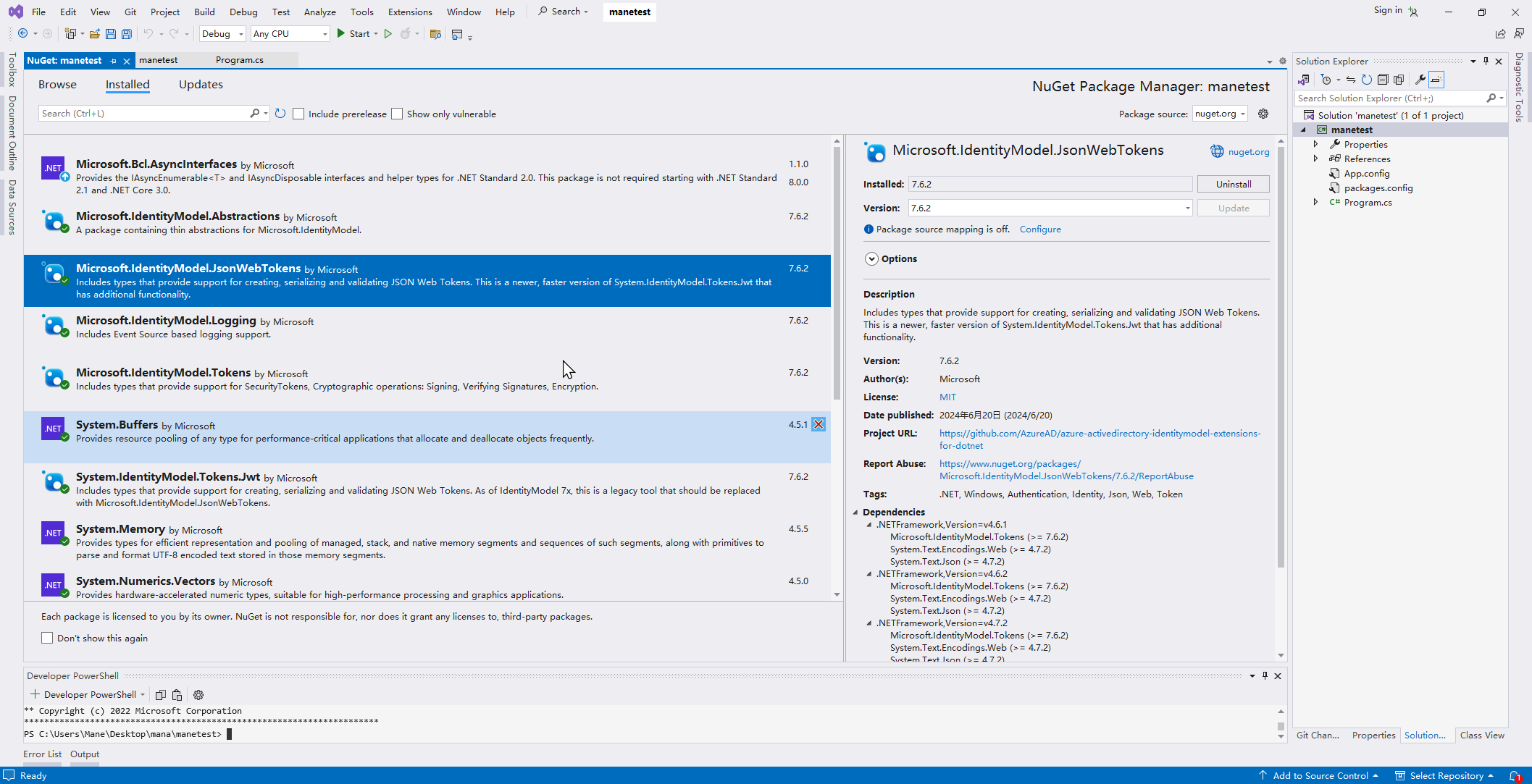Screen dimensions: 1532x784
Task: Open Developer PowerShell settings gear
Action: coord(198,694)
